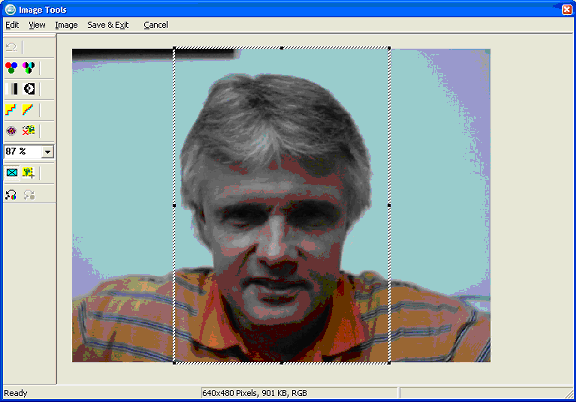576x402 pixels.
Task: Click the top-center crop selection handle
Action: click(x=282, y=48)
